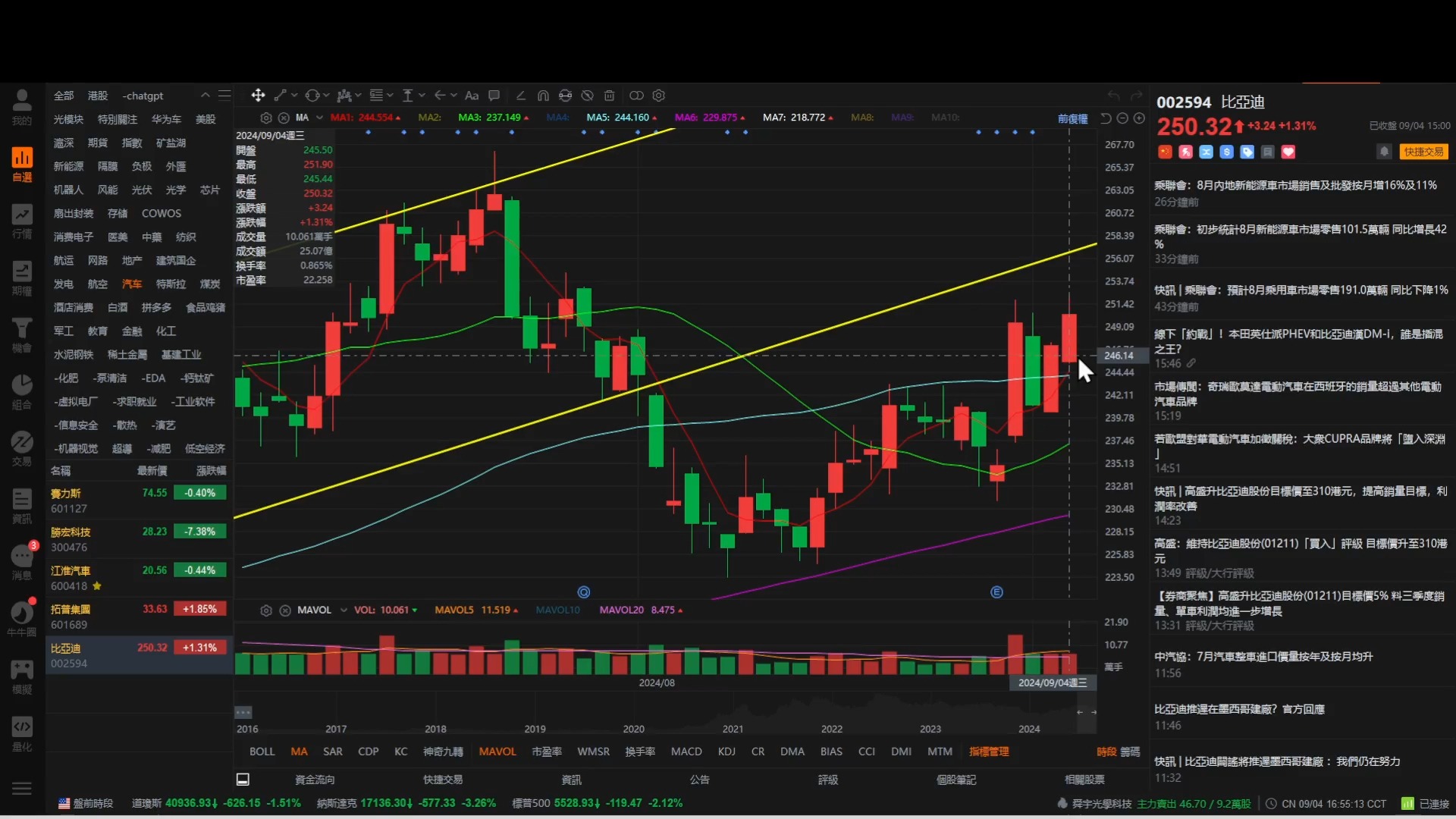
Task: Click the blue dollar sign icon
Action: [x=1226, y=152]
